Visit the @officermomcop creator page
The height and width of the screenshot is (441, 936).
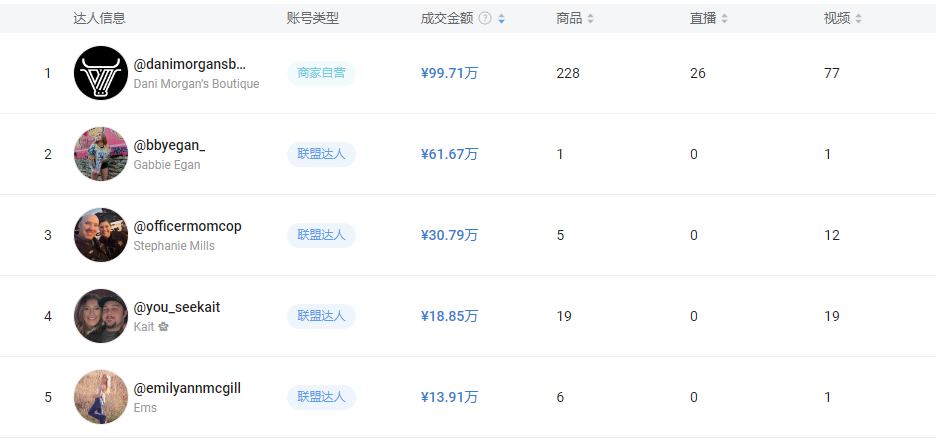coord(187,226)
